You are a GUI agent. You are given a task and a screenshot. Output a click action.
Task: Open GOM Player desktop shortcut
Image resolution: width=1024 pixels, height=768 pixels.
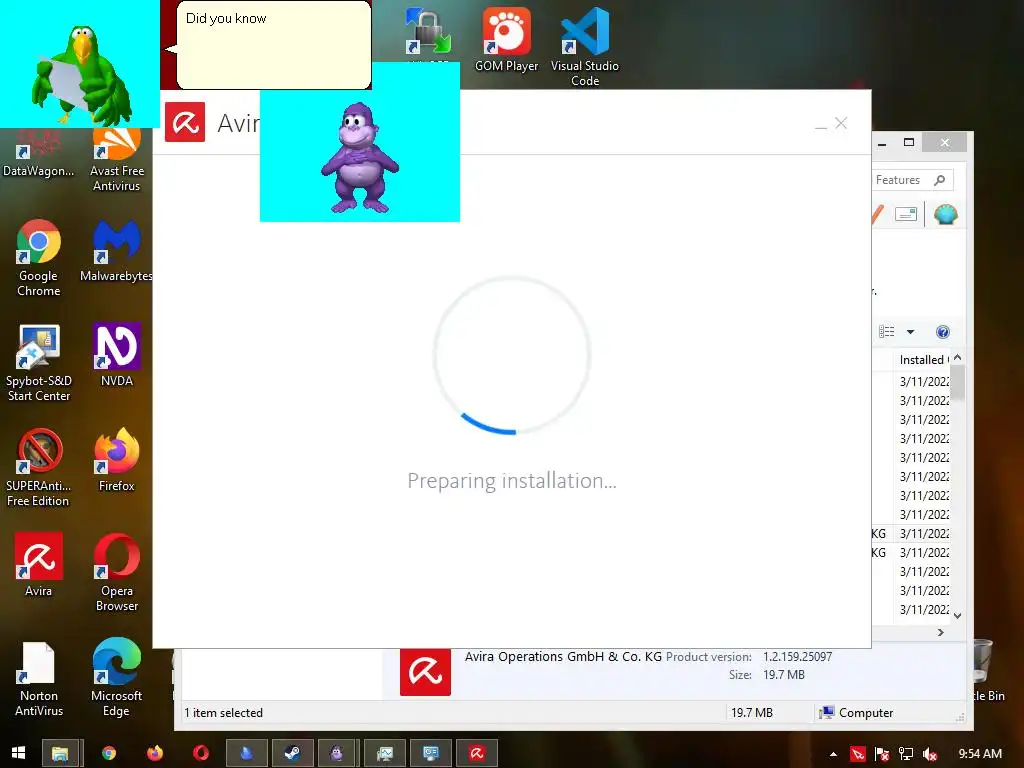506,40
